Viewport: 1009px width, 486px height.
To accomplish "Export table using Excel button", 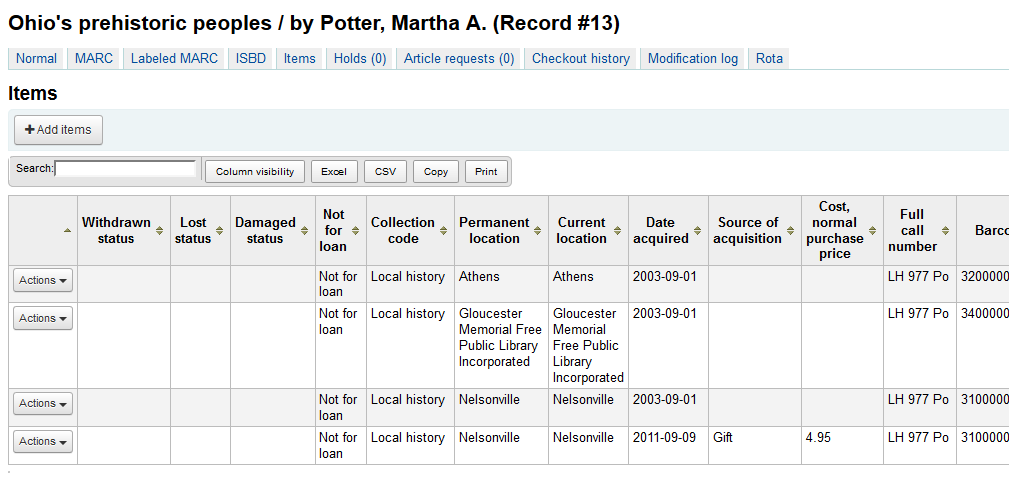I will point(333,172).
